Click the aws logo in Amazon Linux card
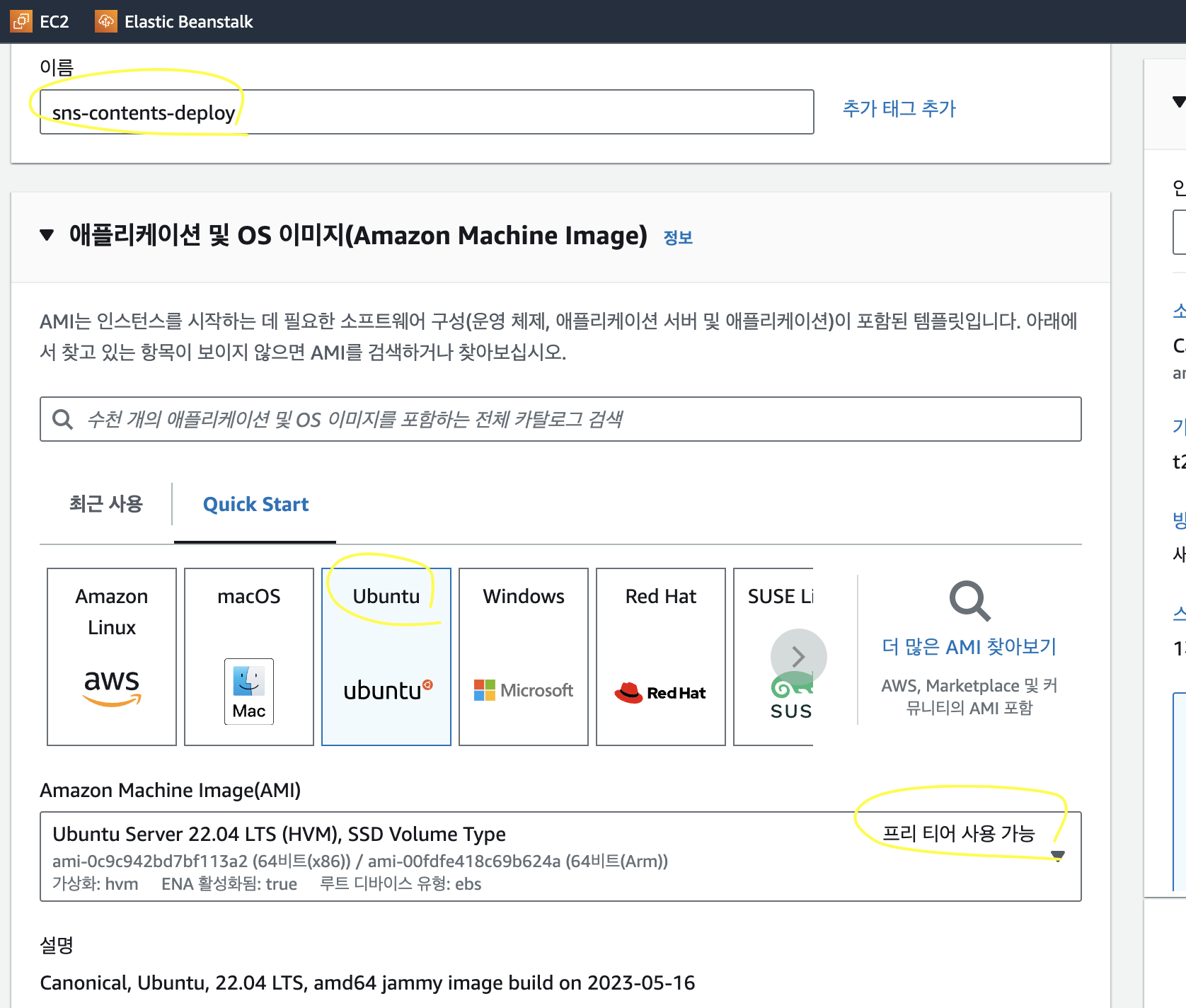This screenshot has height=1008, width=1186. (112, 687)
